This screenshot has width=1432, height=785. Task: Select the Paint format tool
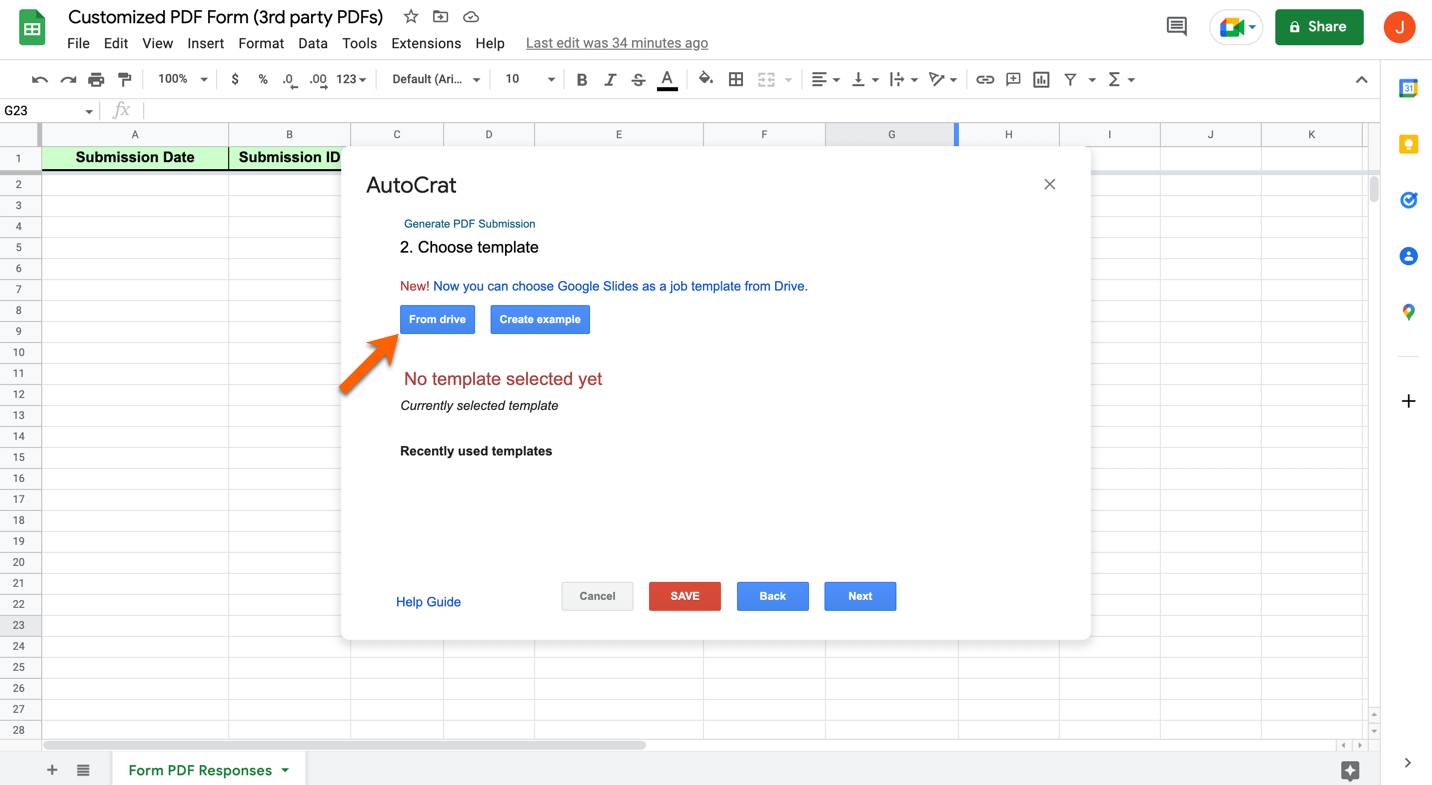[125, 80]
